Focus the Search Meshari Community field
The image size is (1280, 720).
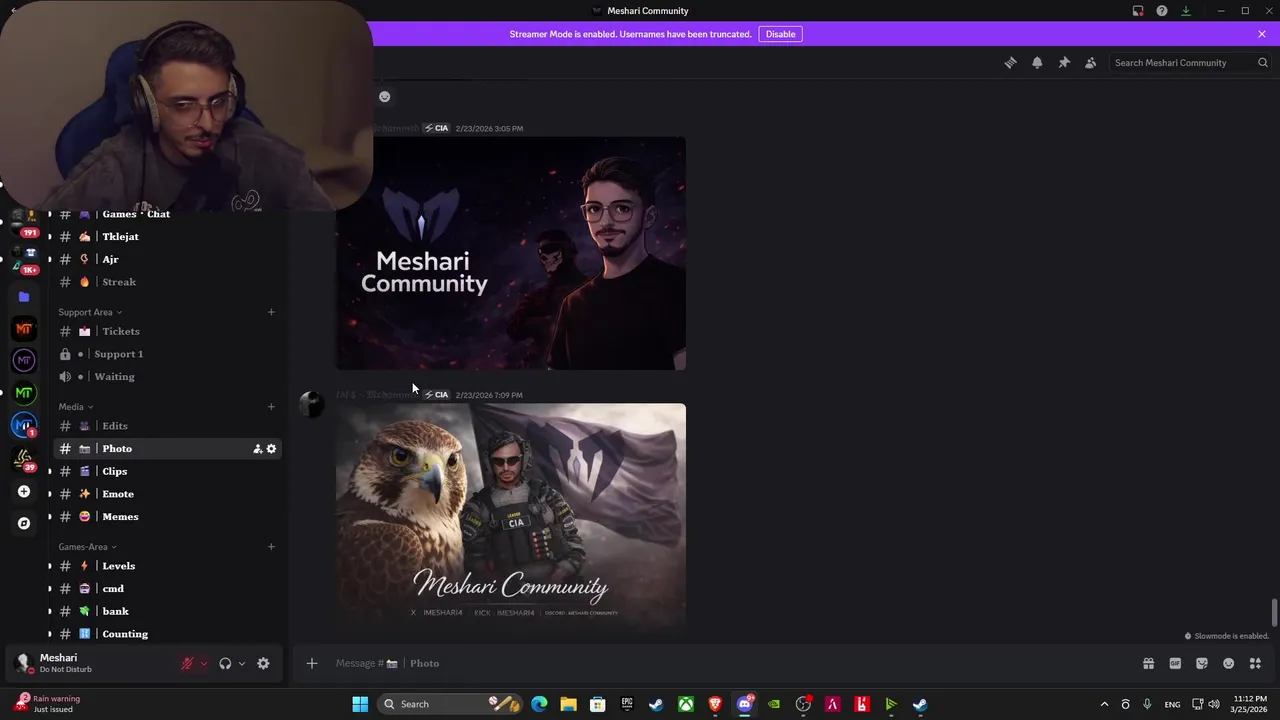[1190, 62]
